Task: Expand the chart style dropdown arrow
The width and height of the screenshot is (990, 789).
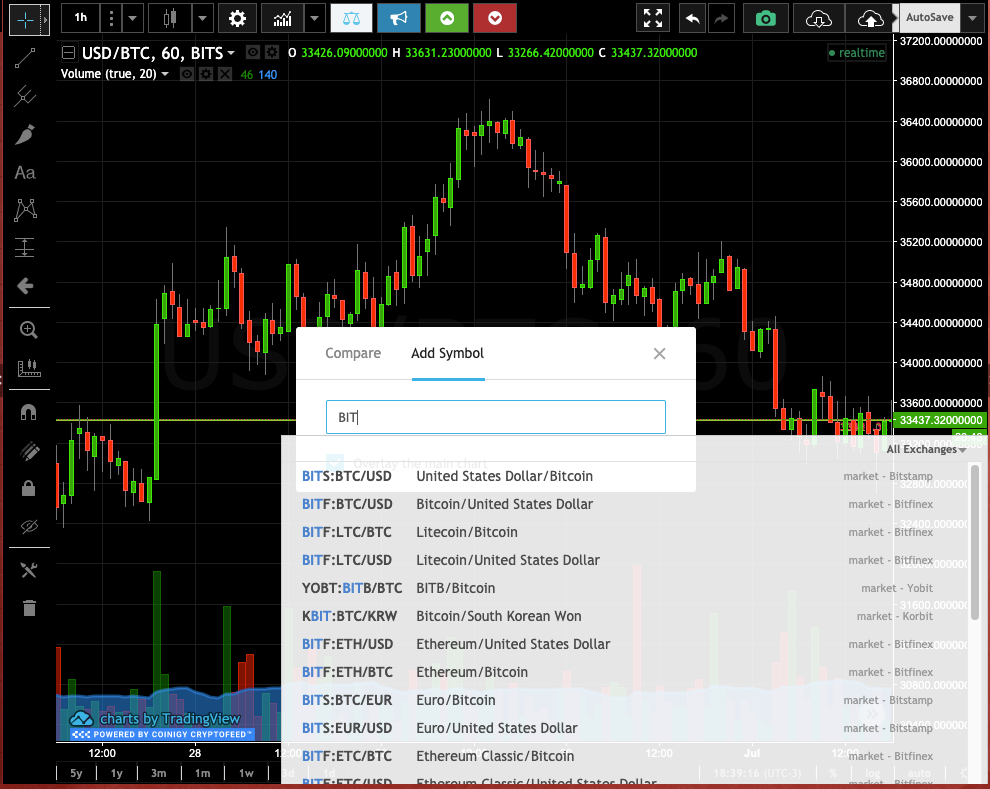Action: (202, 18)
